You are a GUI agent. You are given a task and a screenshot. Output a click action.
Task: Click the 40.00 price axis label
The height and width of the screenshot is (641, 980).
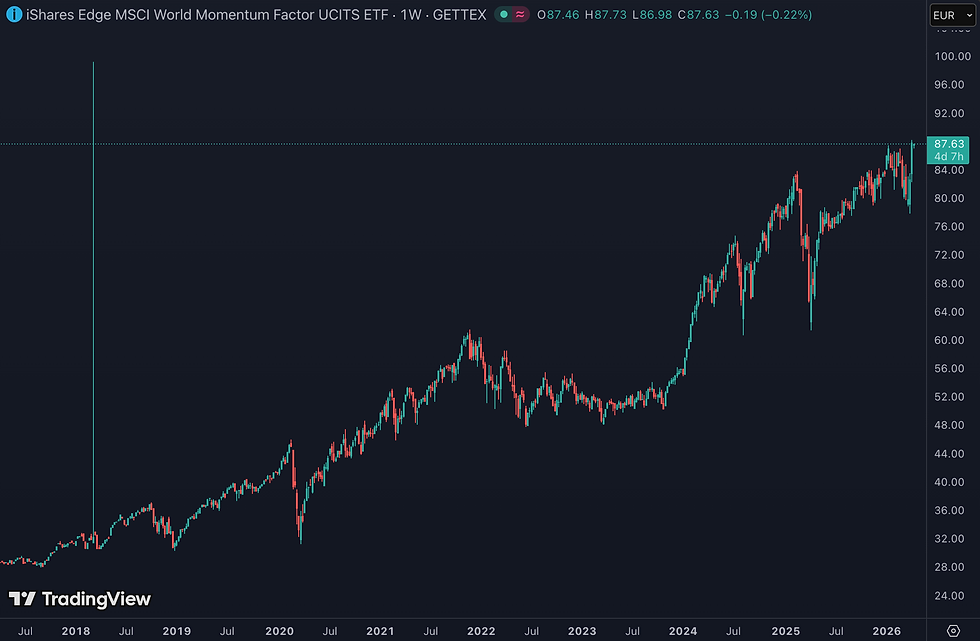(x=949, y=482)
